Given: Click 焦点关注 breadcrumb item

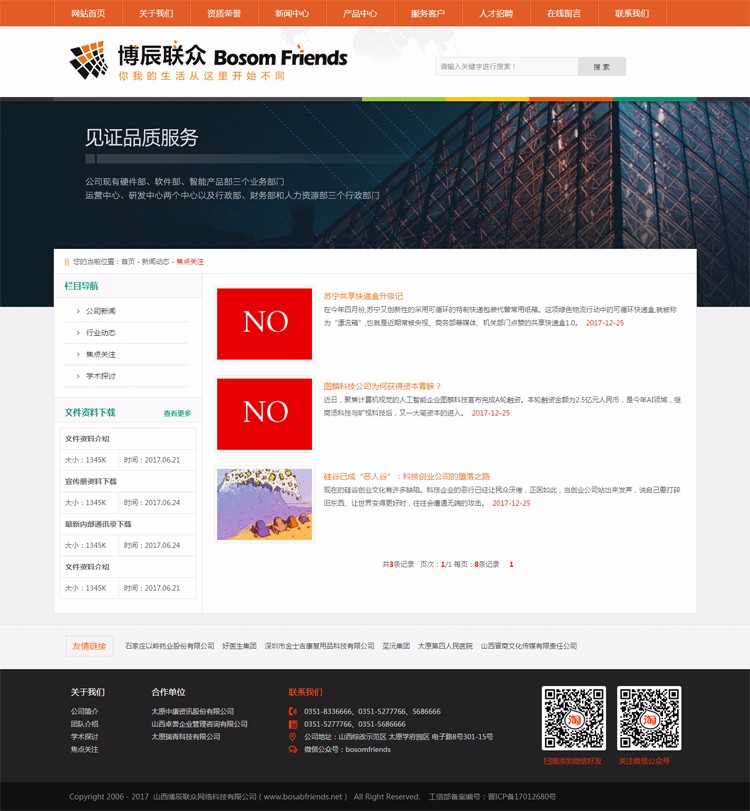Looking at the screenshot, I should tap(190, 262).
